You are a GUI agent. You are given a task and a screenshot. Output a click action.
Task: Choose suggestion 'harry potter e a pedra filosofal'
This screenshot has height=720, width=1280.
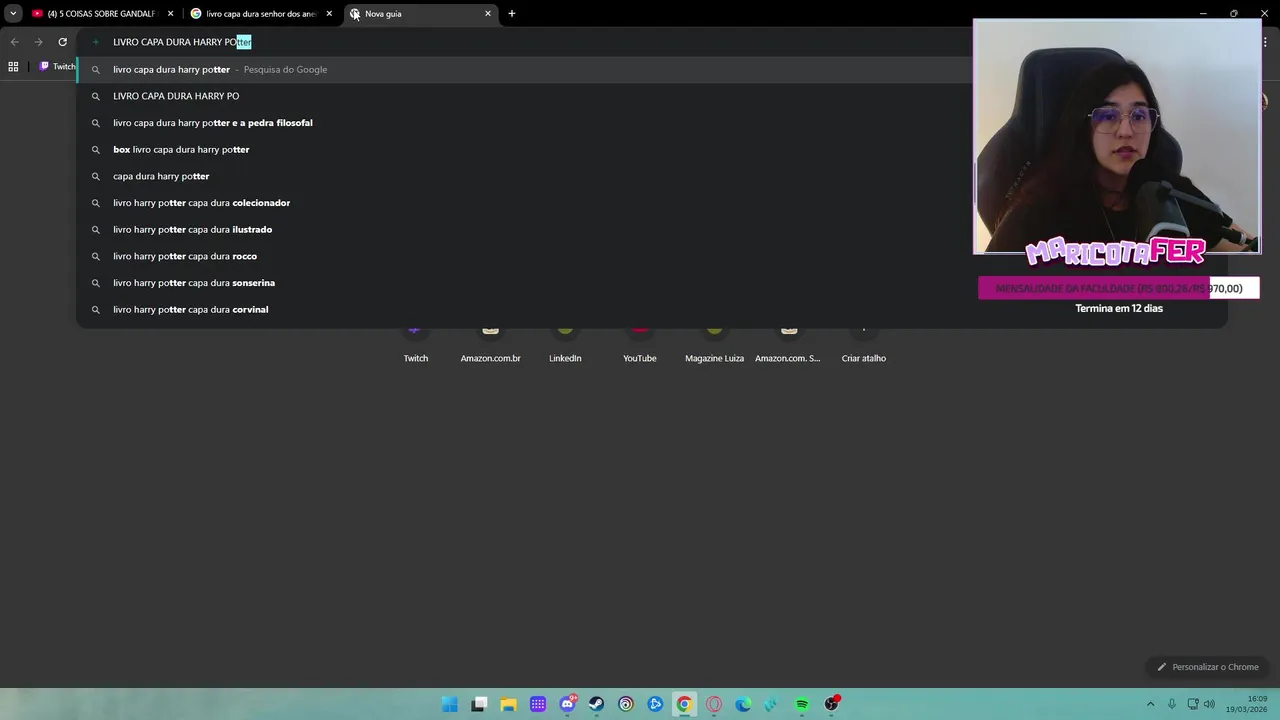524,123
